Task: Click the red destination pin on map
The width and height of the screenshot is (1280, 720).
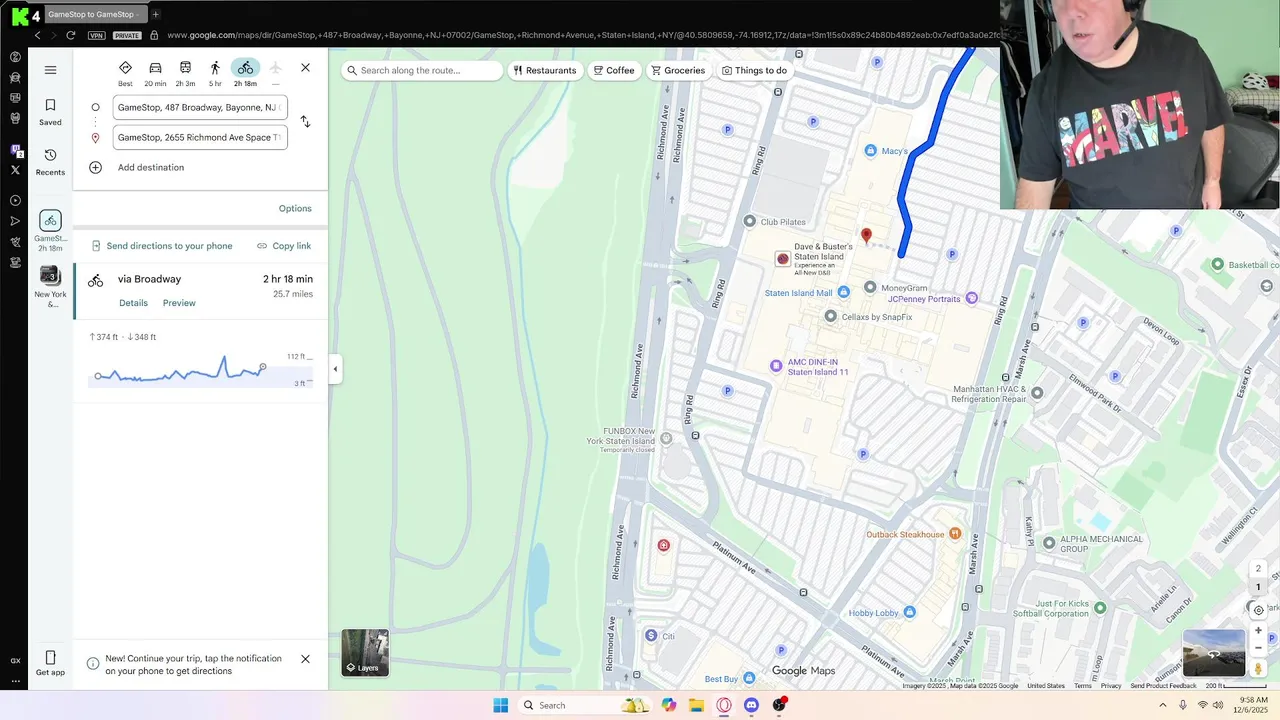Action: [x=866, y=235]
